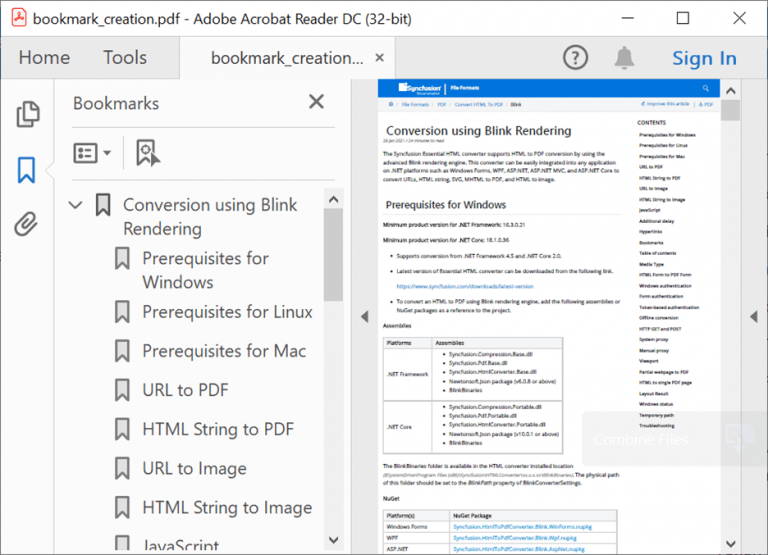The height and width of the screenshot is (555, 768).
Task: Click the syncfusion latest-version download link
Action: 465,286
